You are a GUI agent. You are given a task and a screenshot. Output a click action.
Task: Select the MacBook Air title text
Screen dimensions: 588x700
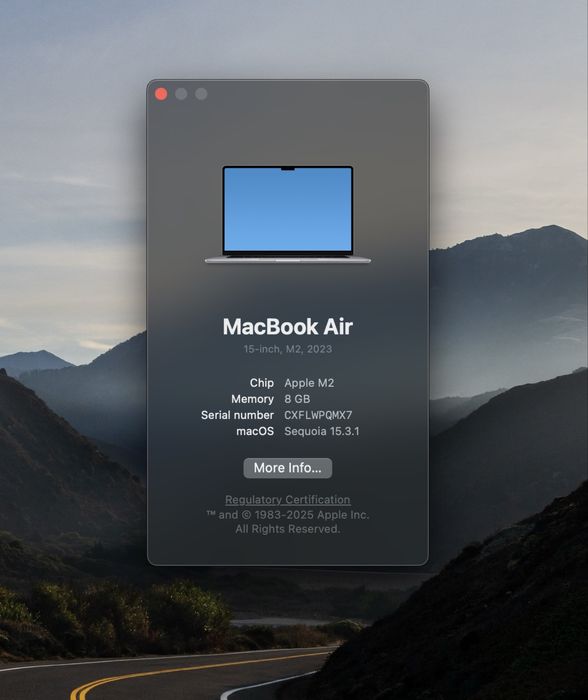click(288, 326)
